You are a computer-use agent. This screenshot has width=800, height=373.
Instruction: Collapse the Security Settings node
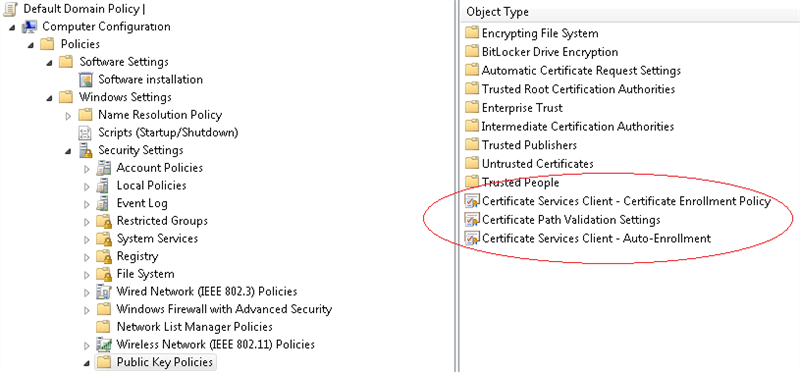click(x=68, y=151)
